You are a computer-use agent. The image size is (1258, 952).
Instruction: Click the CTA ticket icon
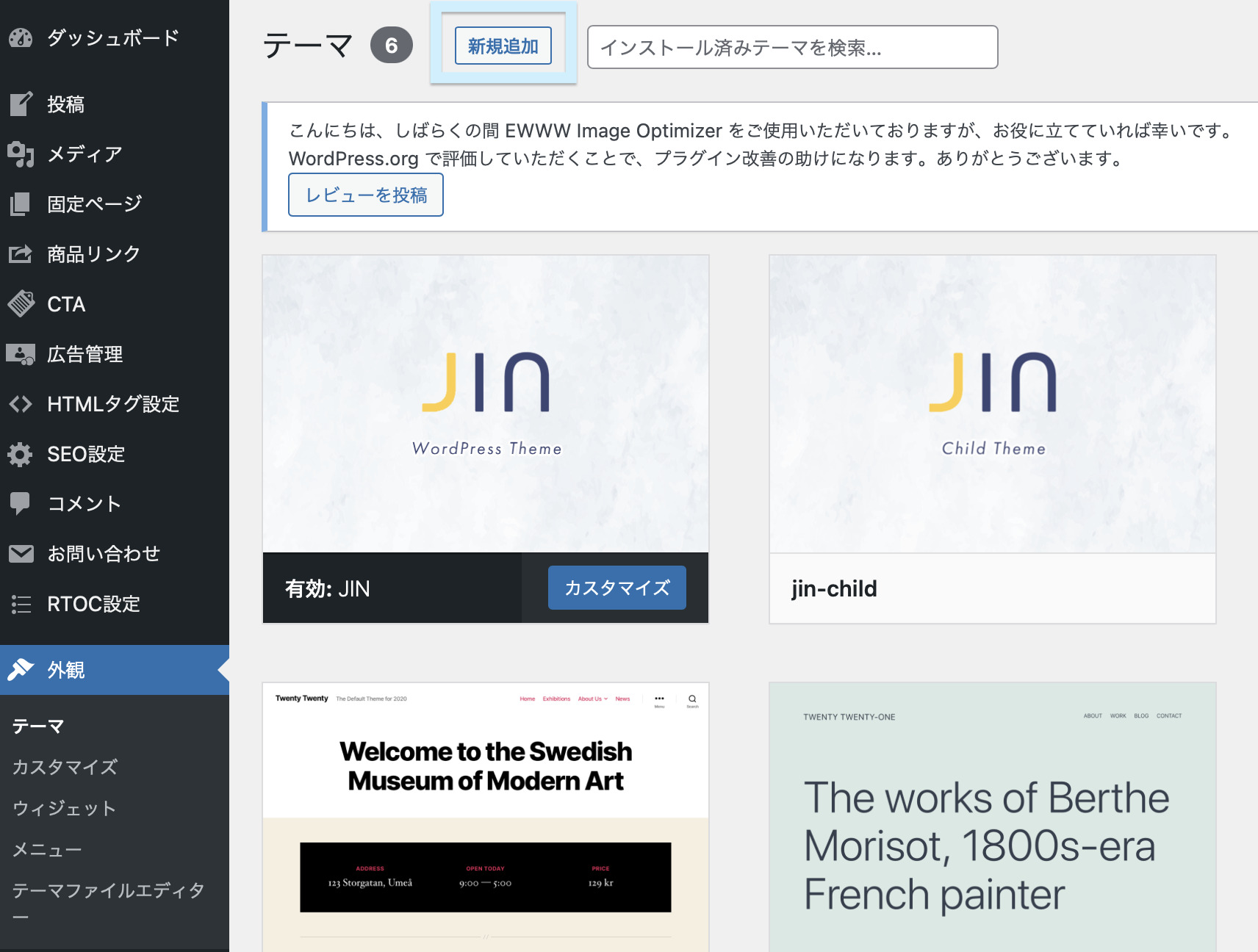(x=21, y=304)
